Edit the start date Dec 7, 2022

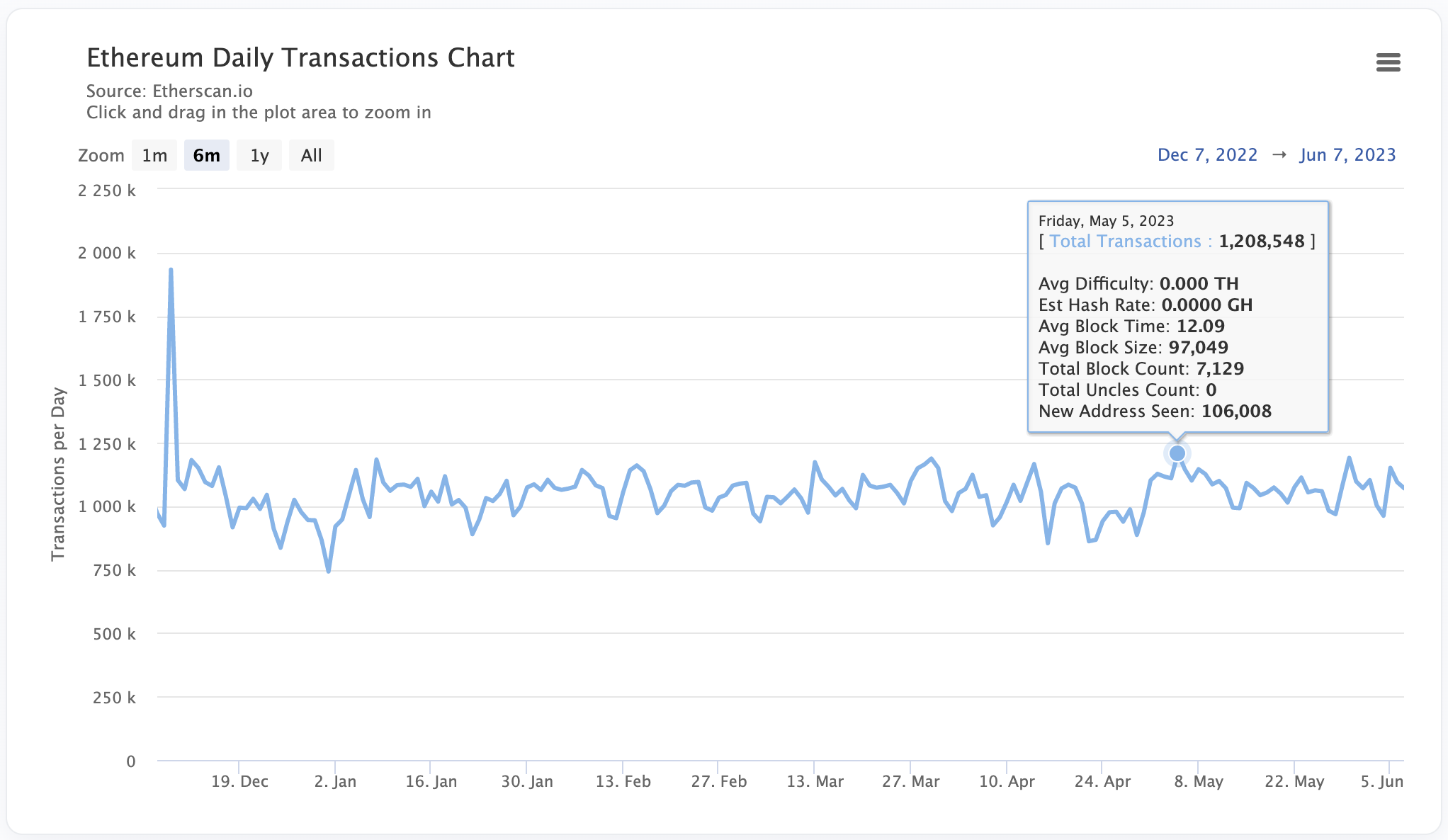point(1207,155)
